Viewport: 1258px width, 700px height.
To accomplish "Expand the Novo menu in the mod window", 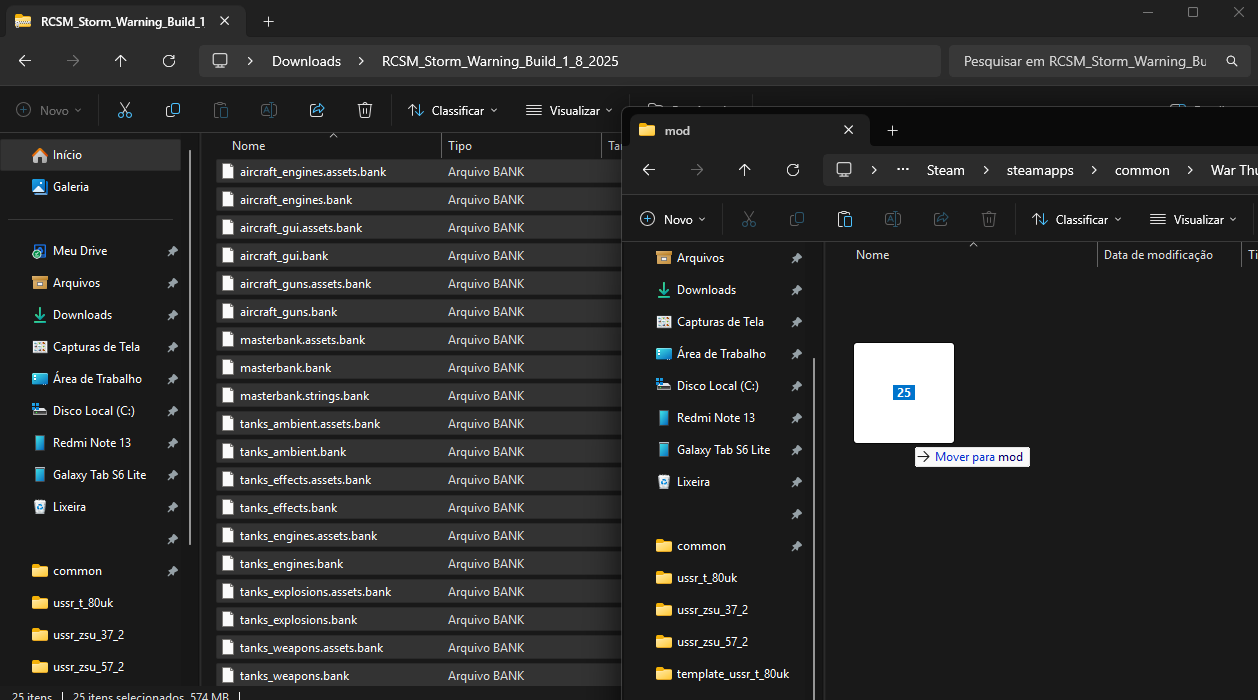I will click(x=673, y=219).
